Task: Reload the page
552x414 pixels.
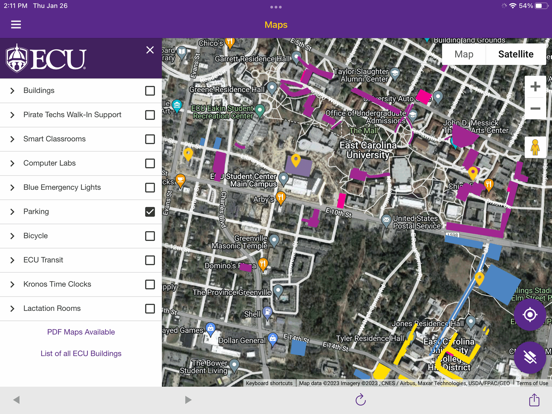Action: tap(360, 400)
